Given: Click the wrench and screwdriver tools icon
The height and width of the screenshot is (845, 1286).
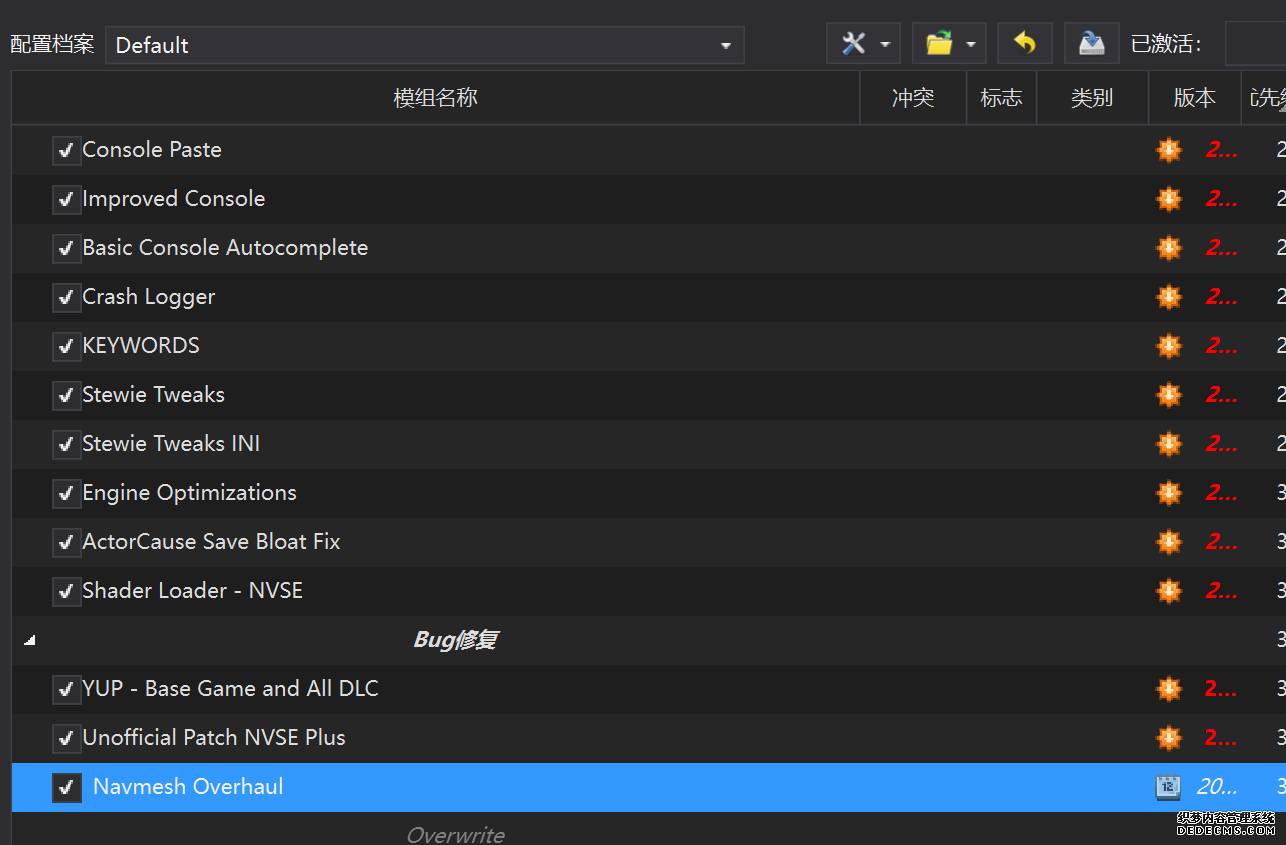Looking at the screenshot, I should tap(853, 44).
